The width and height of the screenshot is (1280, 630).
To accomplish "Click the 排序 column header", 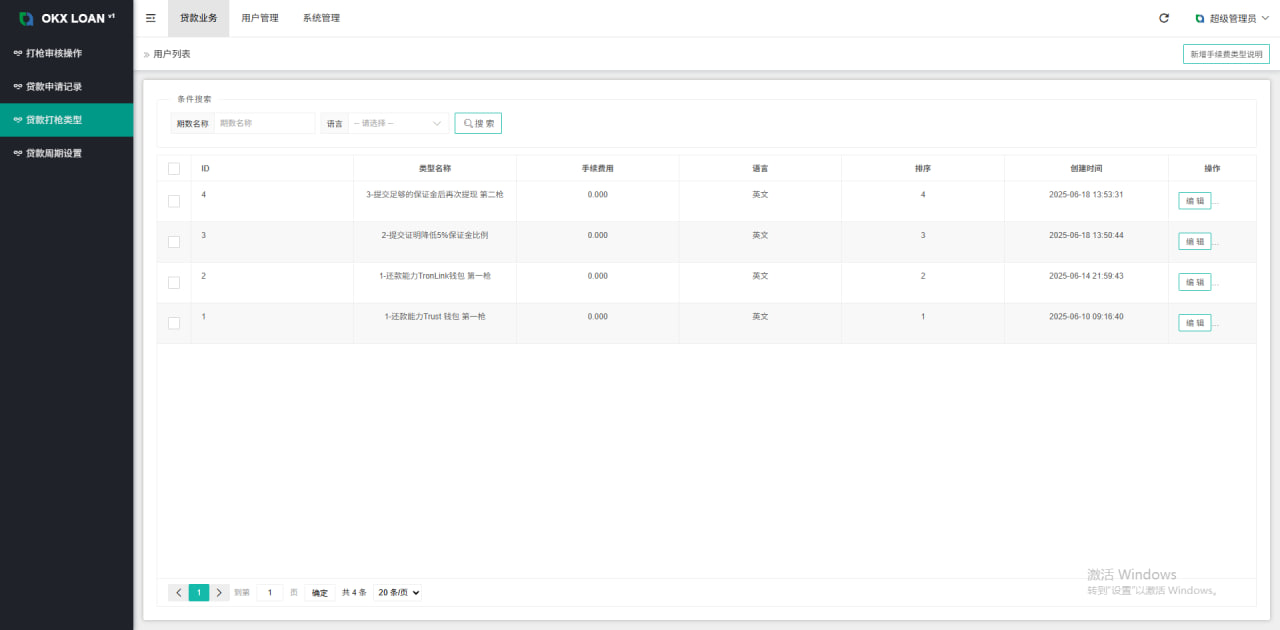I will coord(923,168).
